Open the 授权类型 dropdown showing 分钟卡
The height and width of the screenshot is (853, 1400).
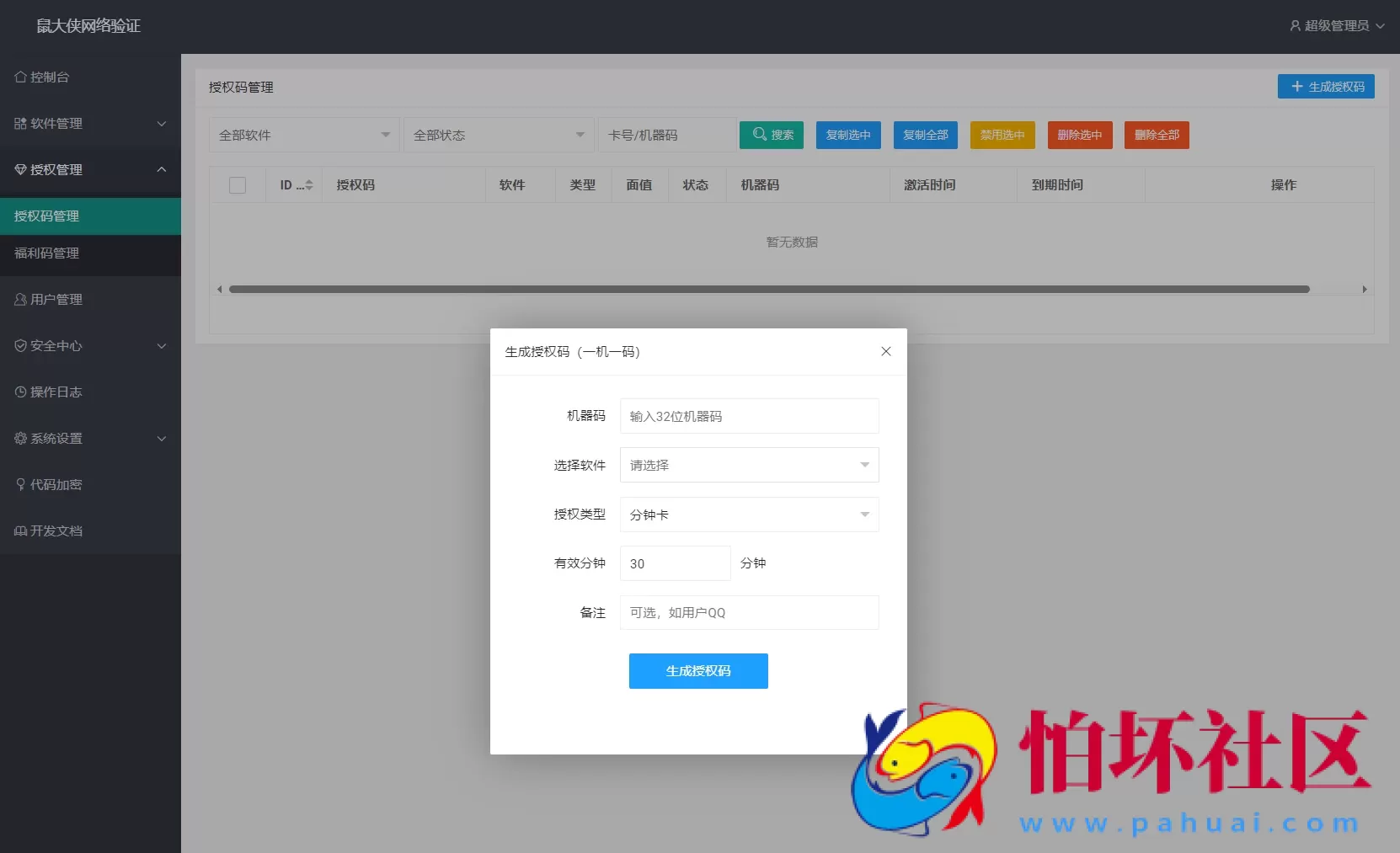(x=748, y=514)
